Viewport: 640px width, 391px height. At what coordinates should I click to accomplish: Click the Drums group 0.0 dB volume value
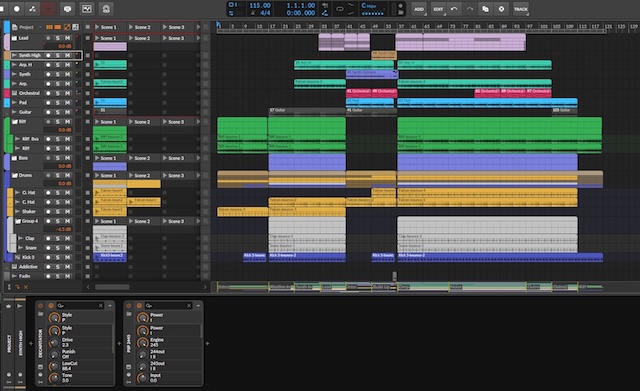pos(64,184)
